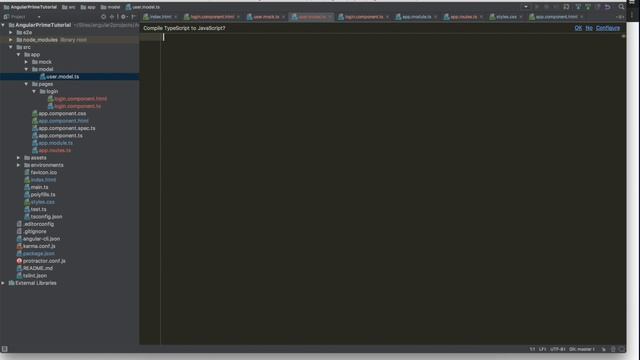Open Configure in the TypeScript compile banner

(607, 28)
